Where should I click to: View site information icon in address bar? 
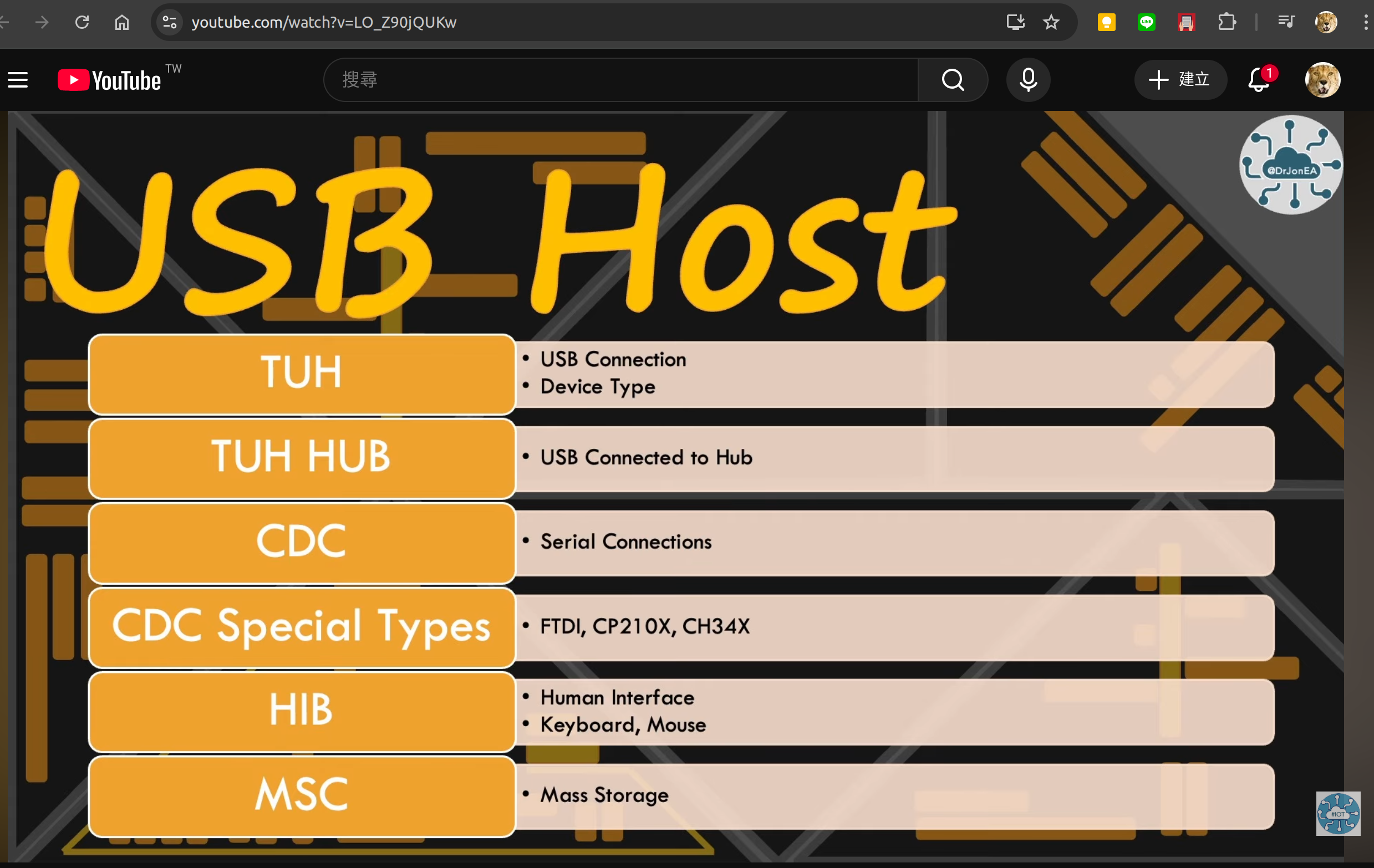pyautogui.click(x=170, y=22)
